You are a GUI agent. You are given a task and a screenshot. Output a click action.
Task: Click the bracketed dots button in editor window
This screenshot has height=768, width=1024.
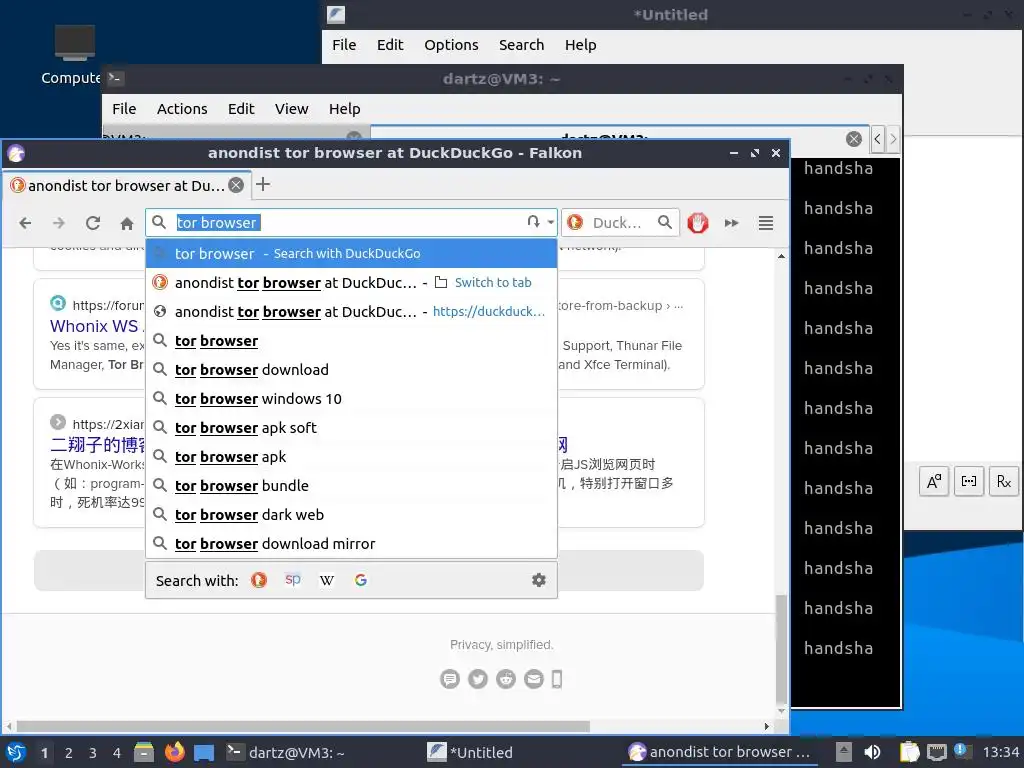969,482
